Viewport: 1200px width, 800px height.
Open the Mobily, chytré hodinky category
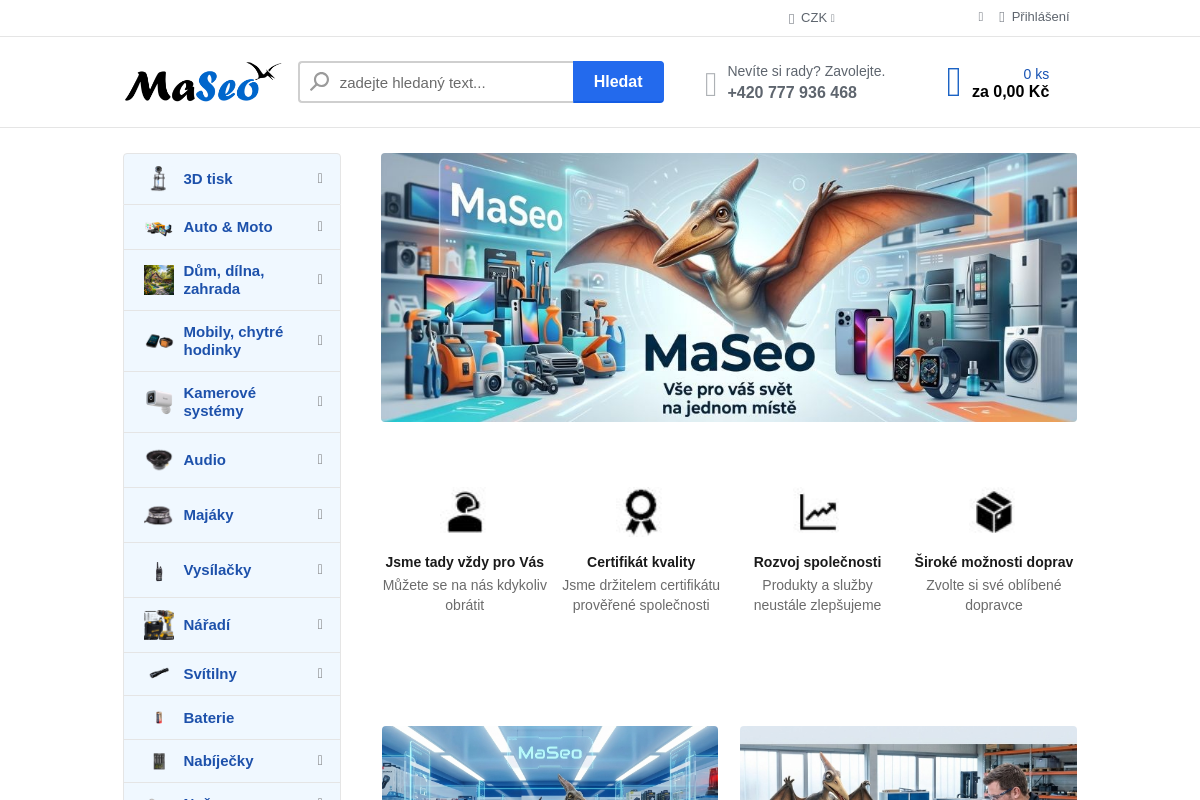[x=232, y=341]
